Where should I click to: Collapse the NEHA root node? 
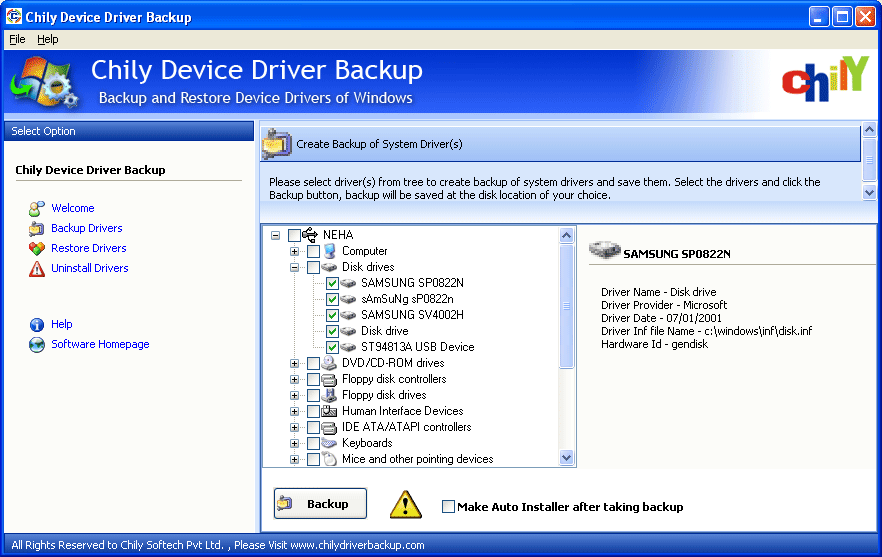tap(275, 235)
